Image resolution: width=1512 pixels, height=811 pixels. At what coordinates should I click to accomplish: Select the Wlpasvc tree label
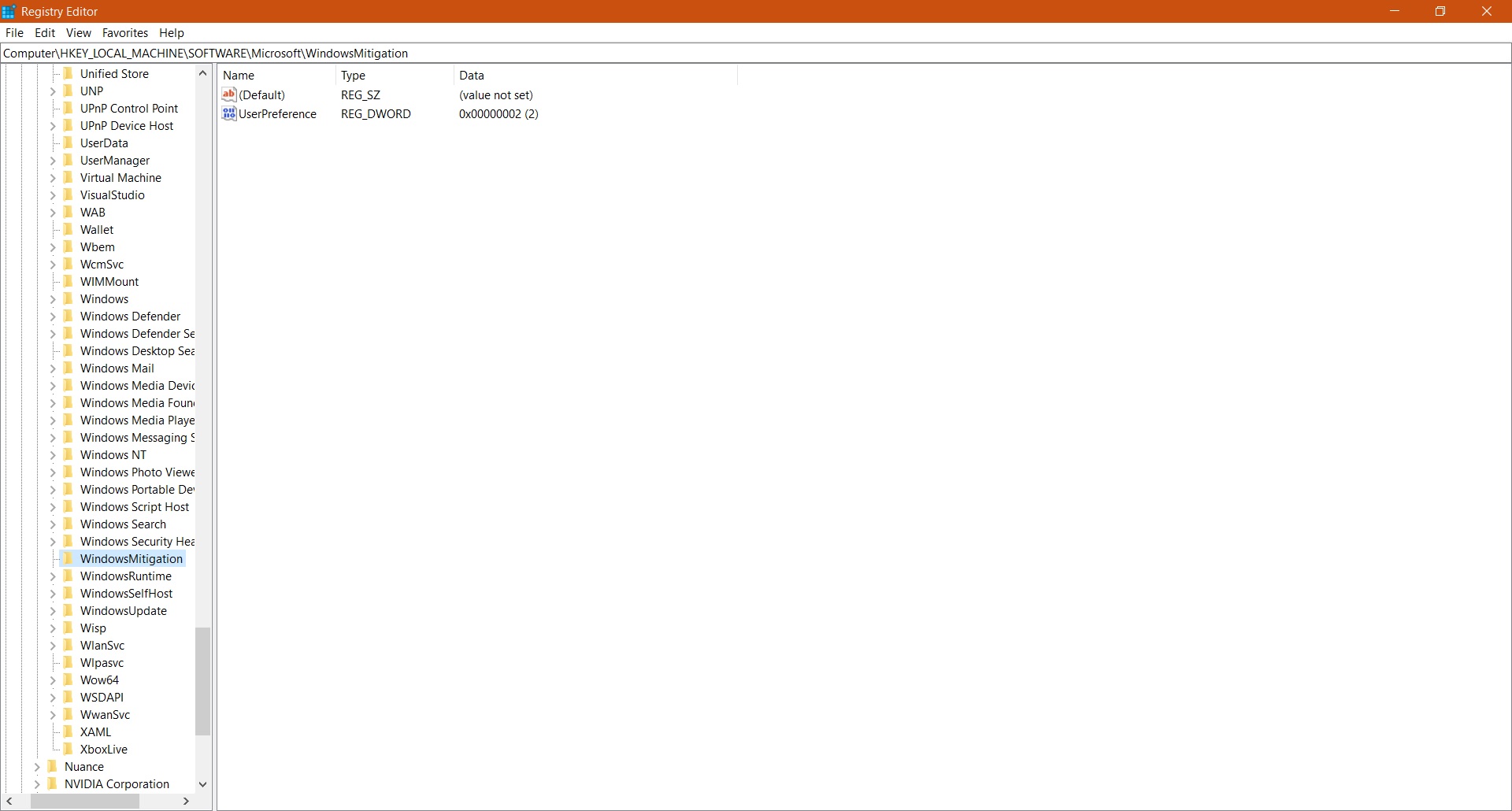pos(102,663)
